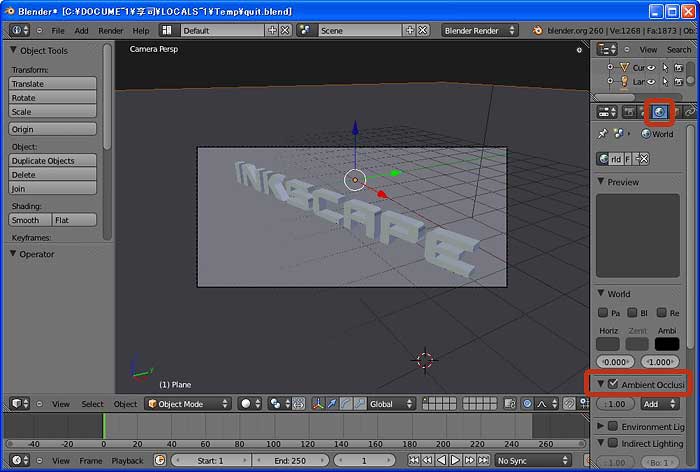Open the File menu
700x472 pixels.
click(58, 30)
